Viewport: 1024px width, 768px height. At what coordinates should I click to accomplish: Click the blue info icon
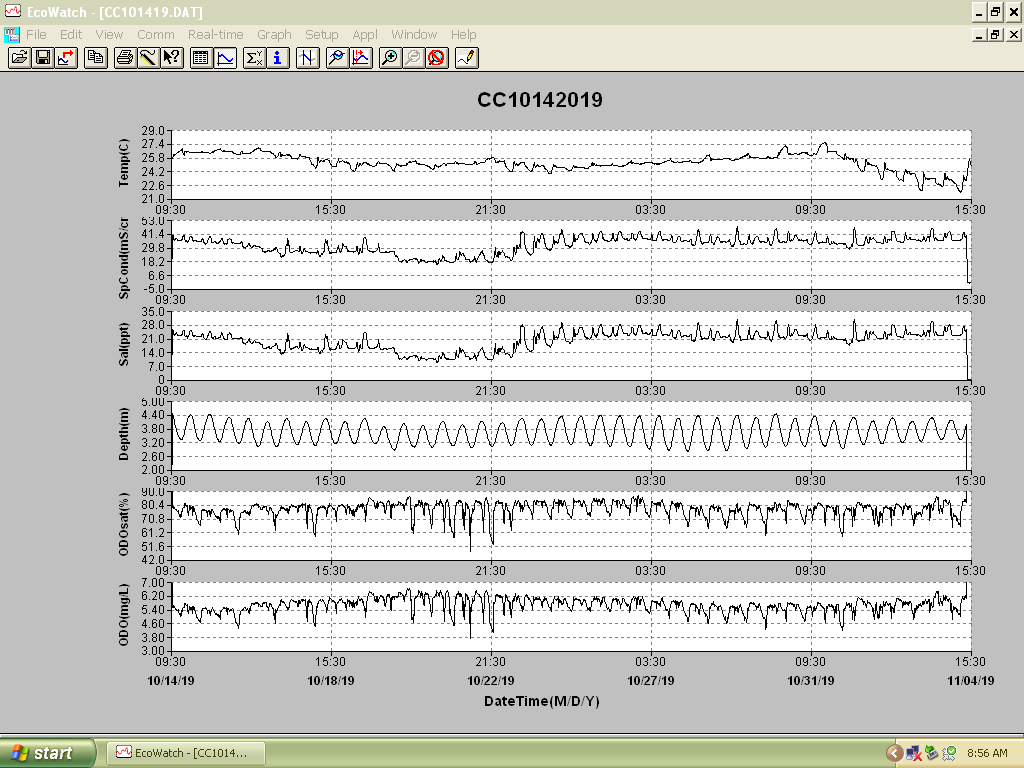point(278,58)
